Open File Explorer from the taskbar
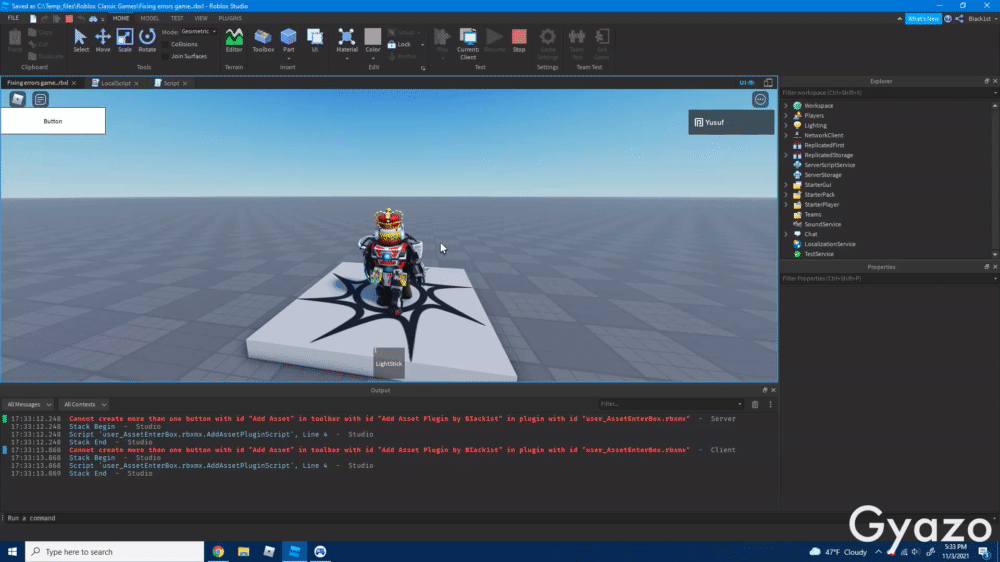 [244, 552]
